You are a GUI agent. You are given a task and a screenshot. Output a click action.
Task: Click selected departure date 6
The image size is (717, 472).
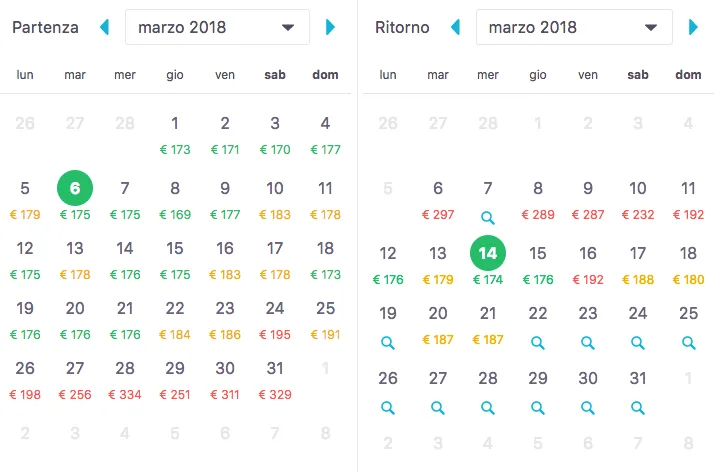point(75,187)
